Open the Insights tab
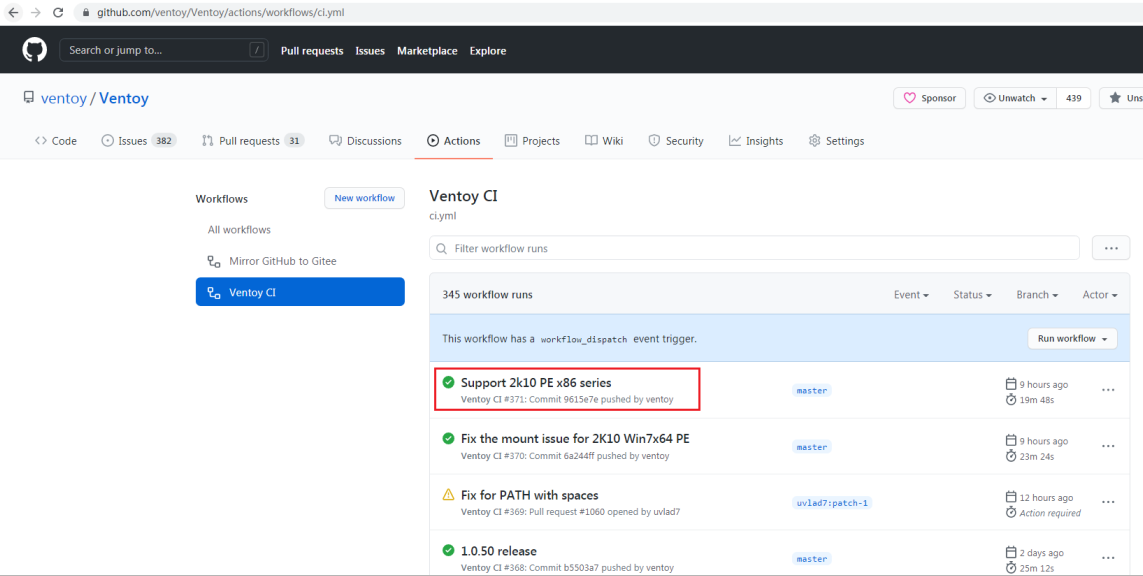The width and height of the screenshot is (1143, 576). click(756, 141)
